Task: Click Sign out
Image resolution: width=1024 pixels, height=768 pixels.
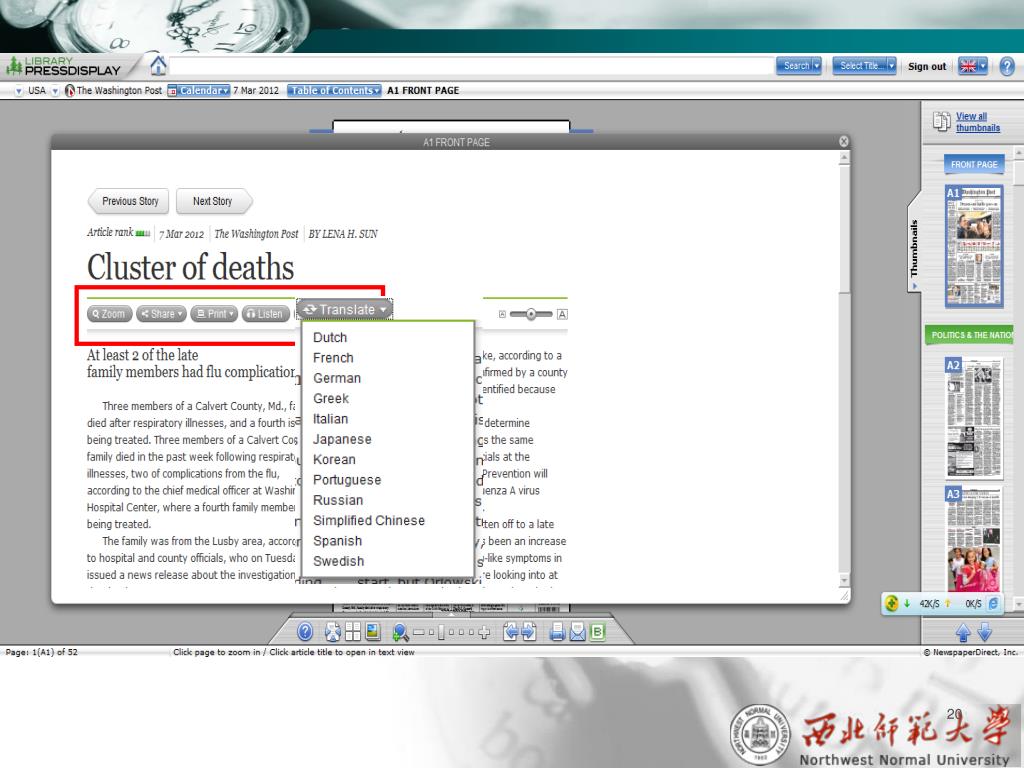Action: tap(927, 66)
